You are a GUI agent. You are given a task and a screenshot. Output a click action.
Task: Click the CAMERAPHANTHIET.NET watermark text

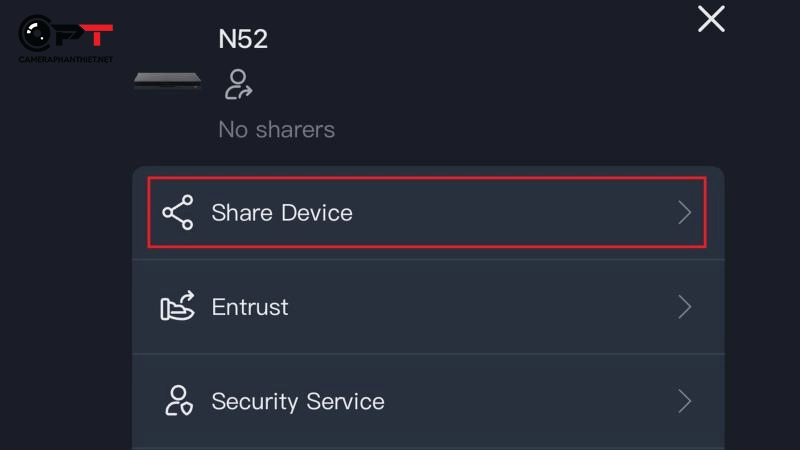[x=66, y=60]
